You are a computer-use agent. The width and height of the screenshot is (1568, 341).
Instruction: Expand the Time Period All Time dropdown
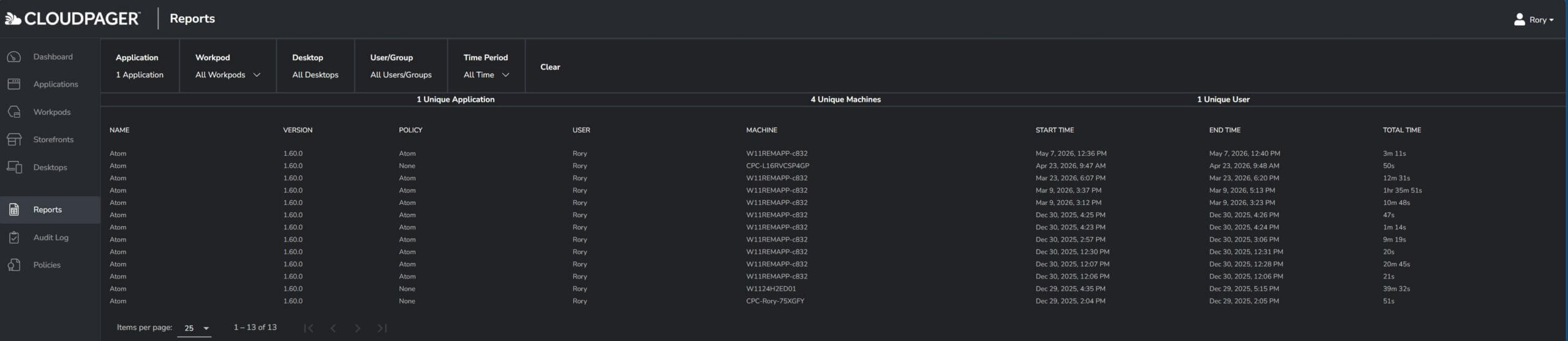click(486, 75)
